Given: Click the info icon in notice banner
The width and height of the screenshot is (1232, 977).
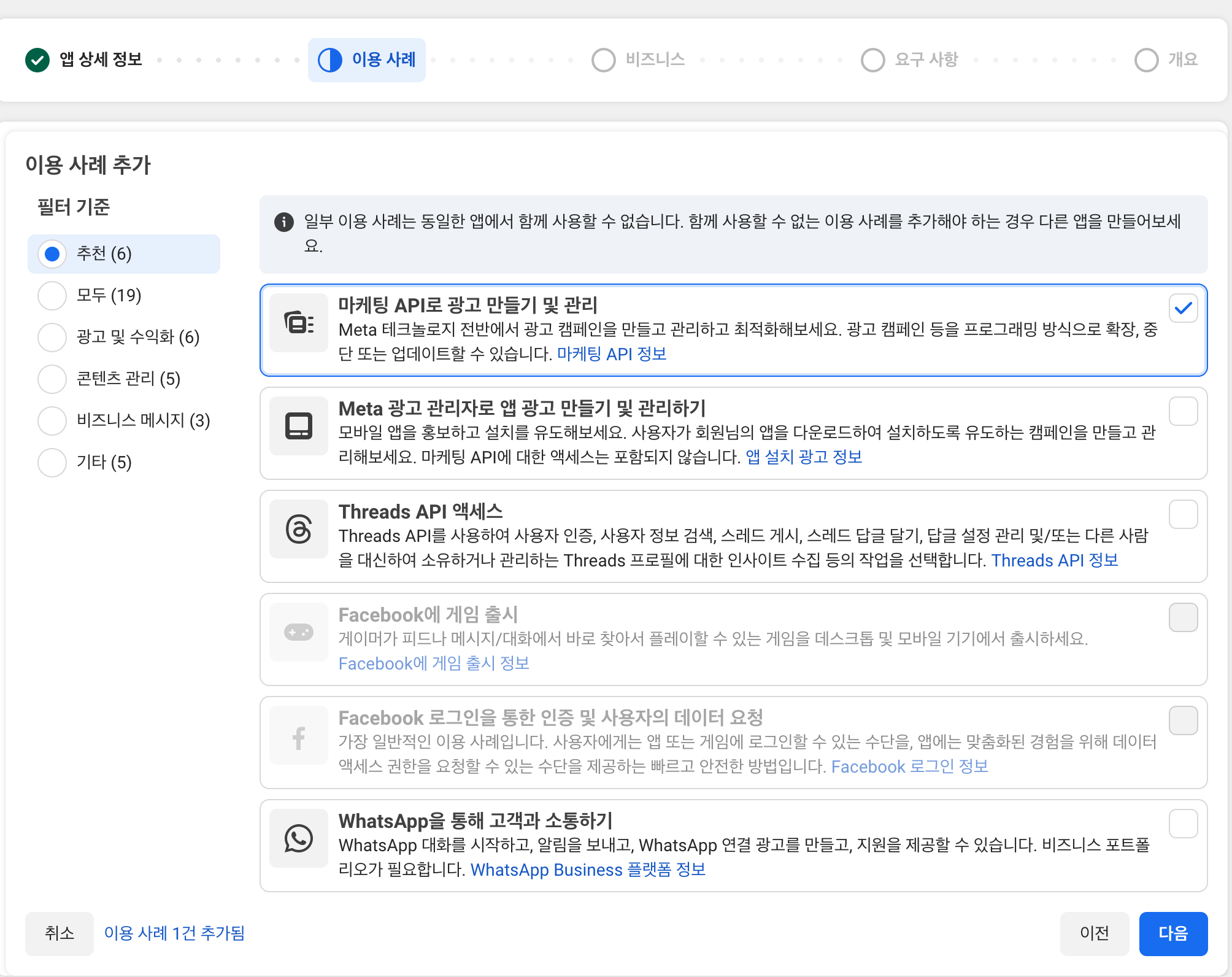Looking at the screenshot, I should pyautogui.click(x=283, y=222).
